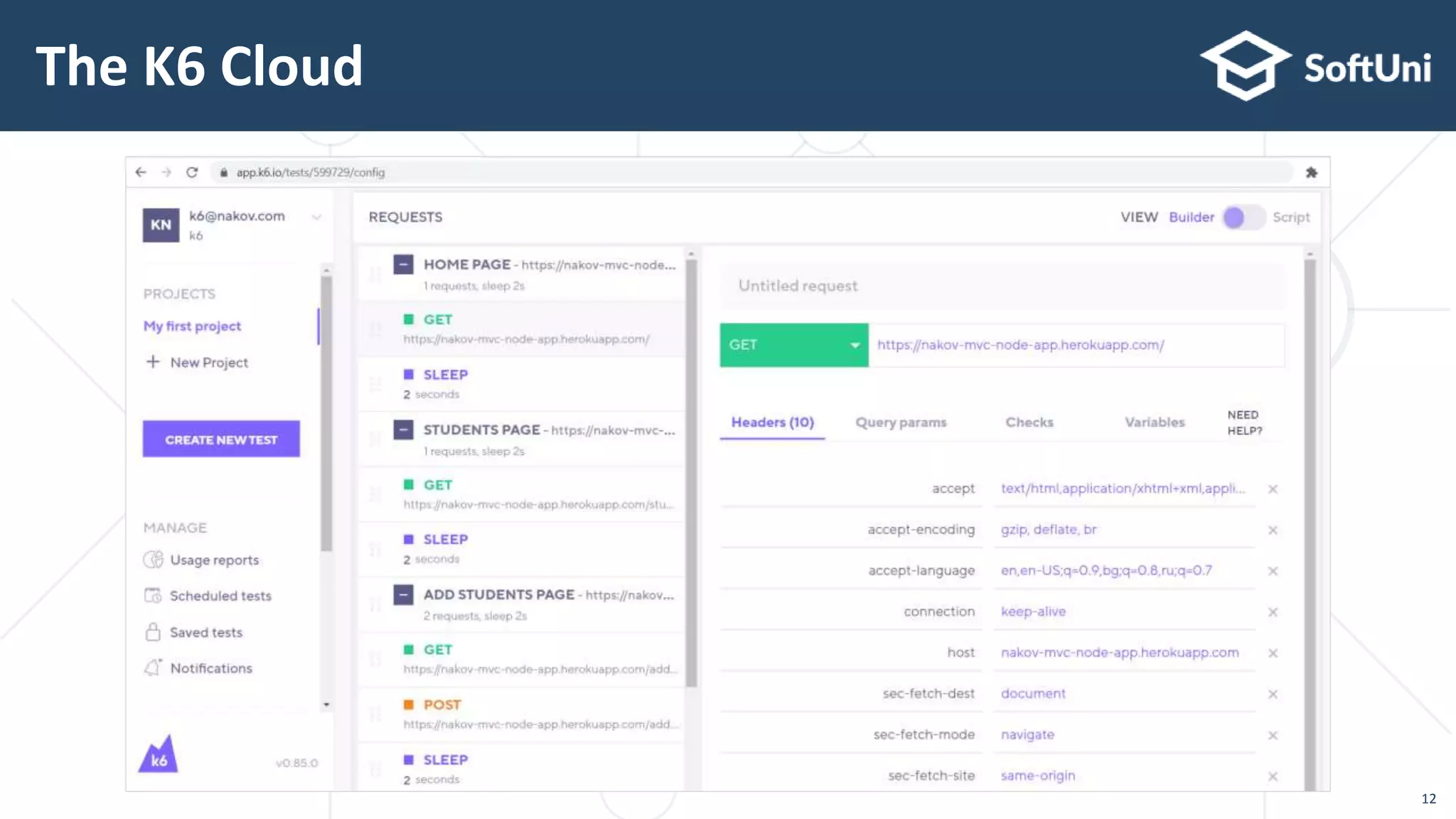Remove the accept header with X

[1273, 489]
